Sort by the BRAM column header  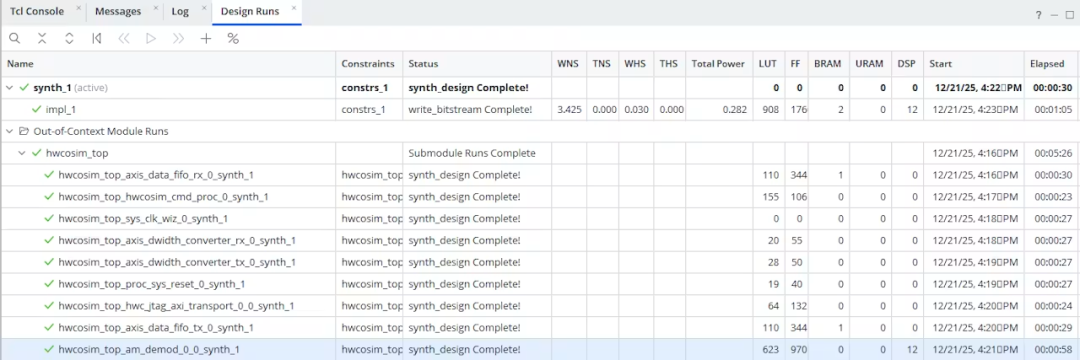click(x=828, y=63)
